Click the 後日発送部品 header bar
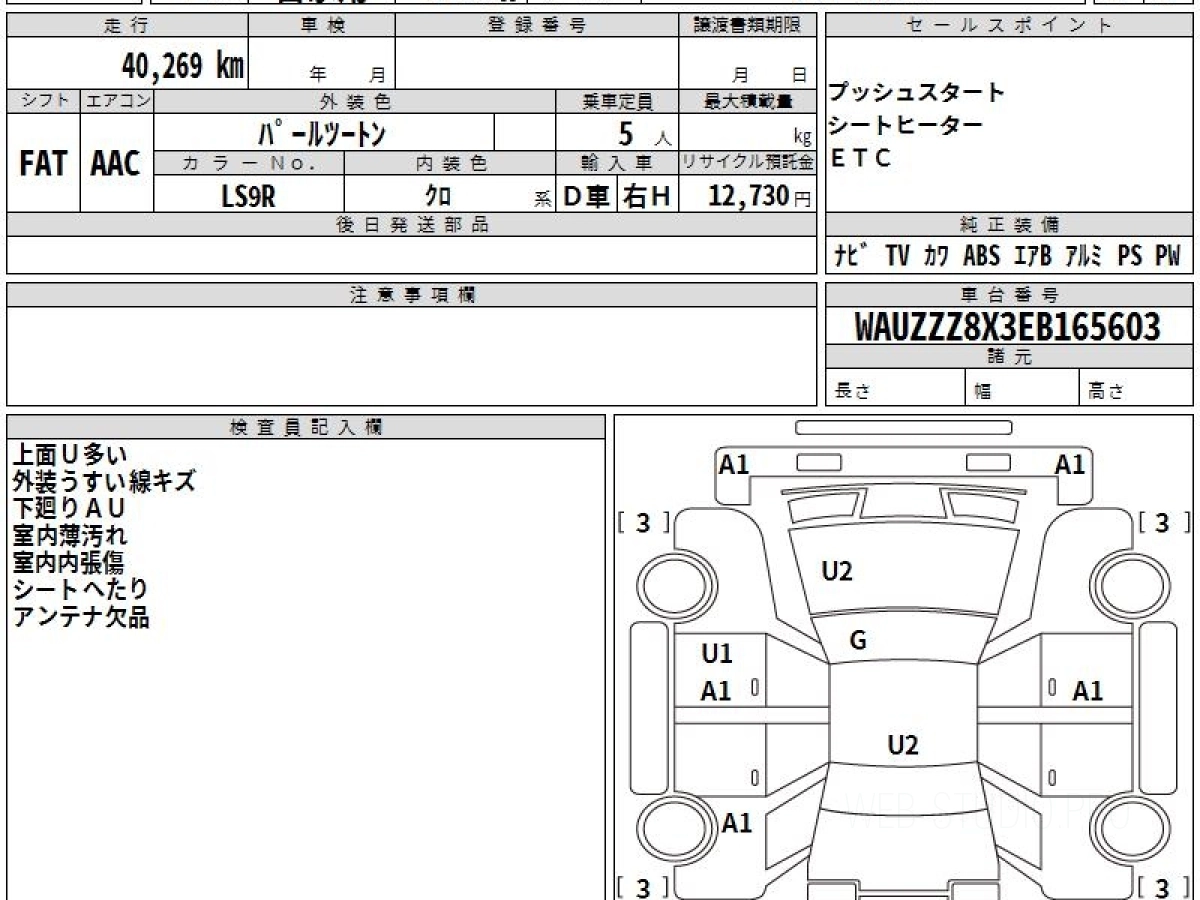The height and width of the screenshot is (900, 1200). [x=412, y=225]
